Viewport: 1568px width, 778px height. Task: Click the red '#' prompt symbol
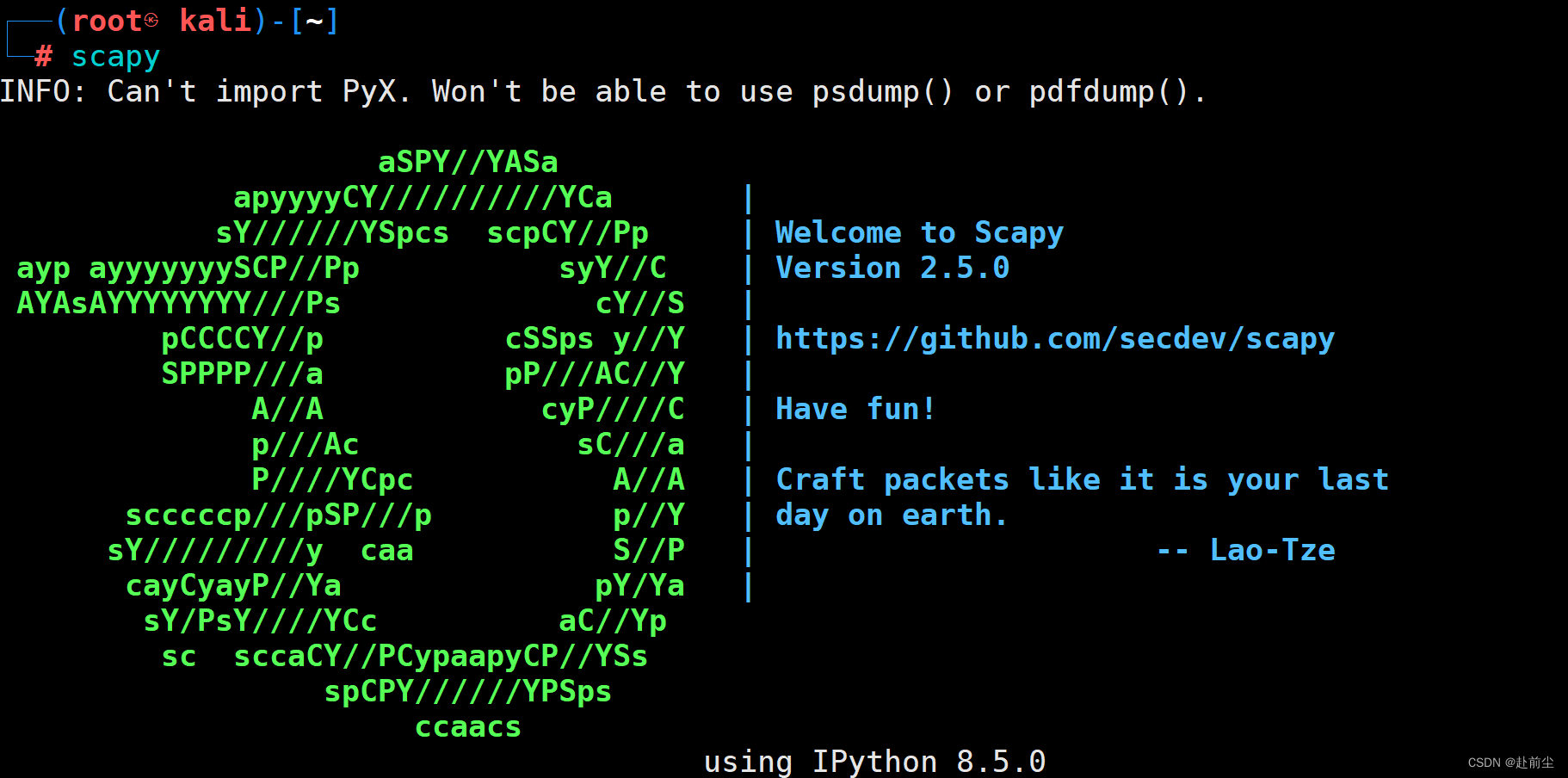tap(44, 57)
